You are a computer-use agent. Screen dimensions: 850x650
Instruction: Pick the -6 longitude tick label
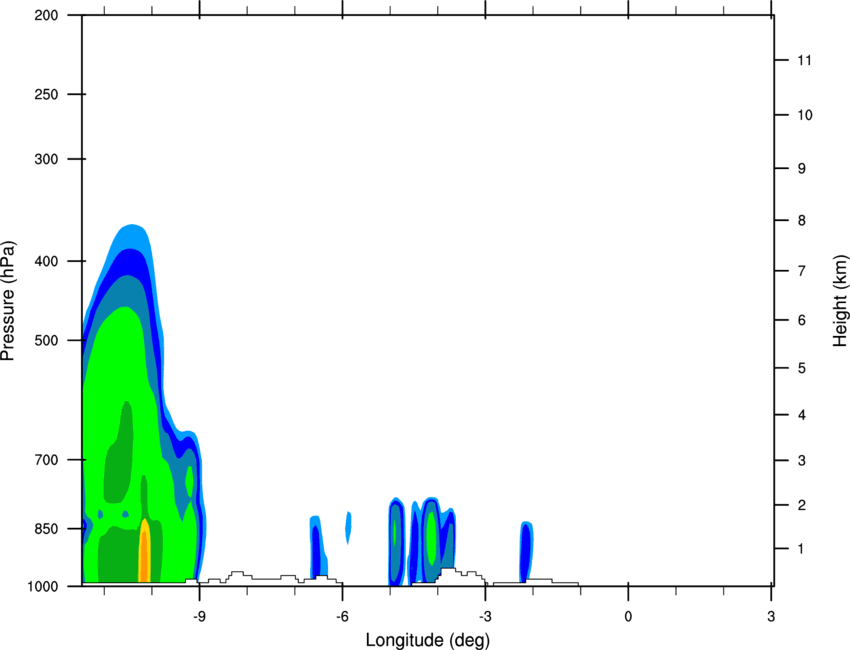point(342,616)
